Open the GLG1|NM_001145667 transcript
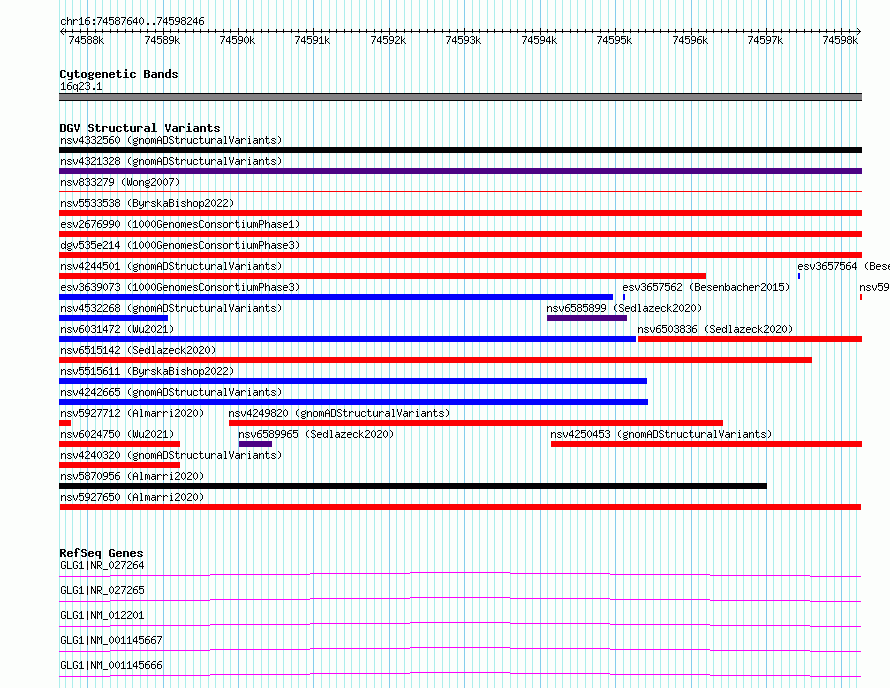 point(111,640)
